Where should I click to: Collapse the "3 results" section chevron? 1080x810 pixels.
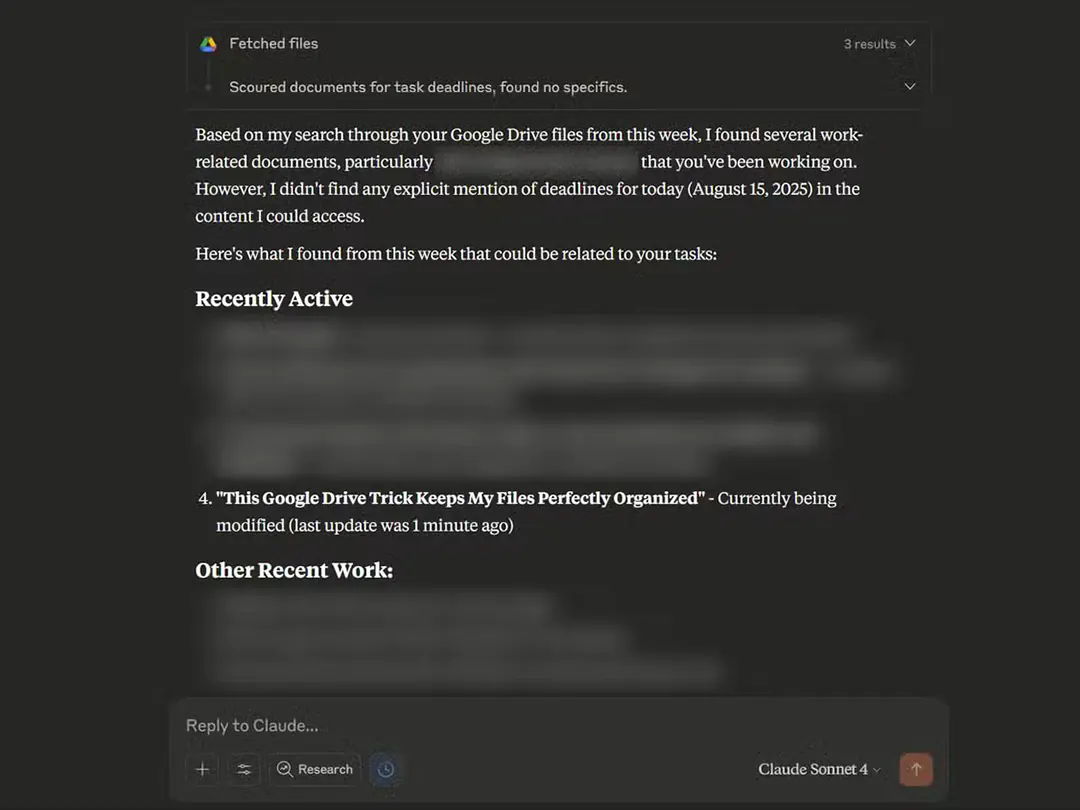click(909, 43)
